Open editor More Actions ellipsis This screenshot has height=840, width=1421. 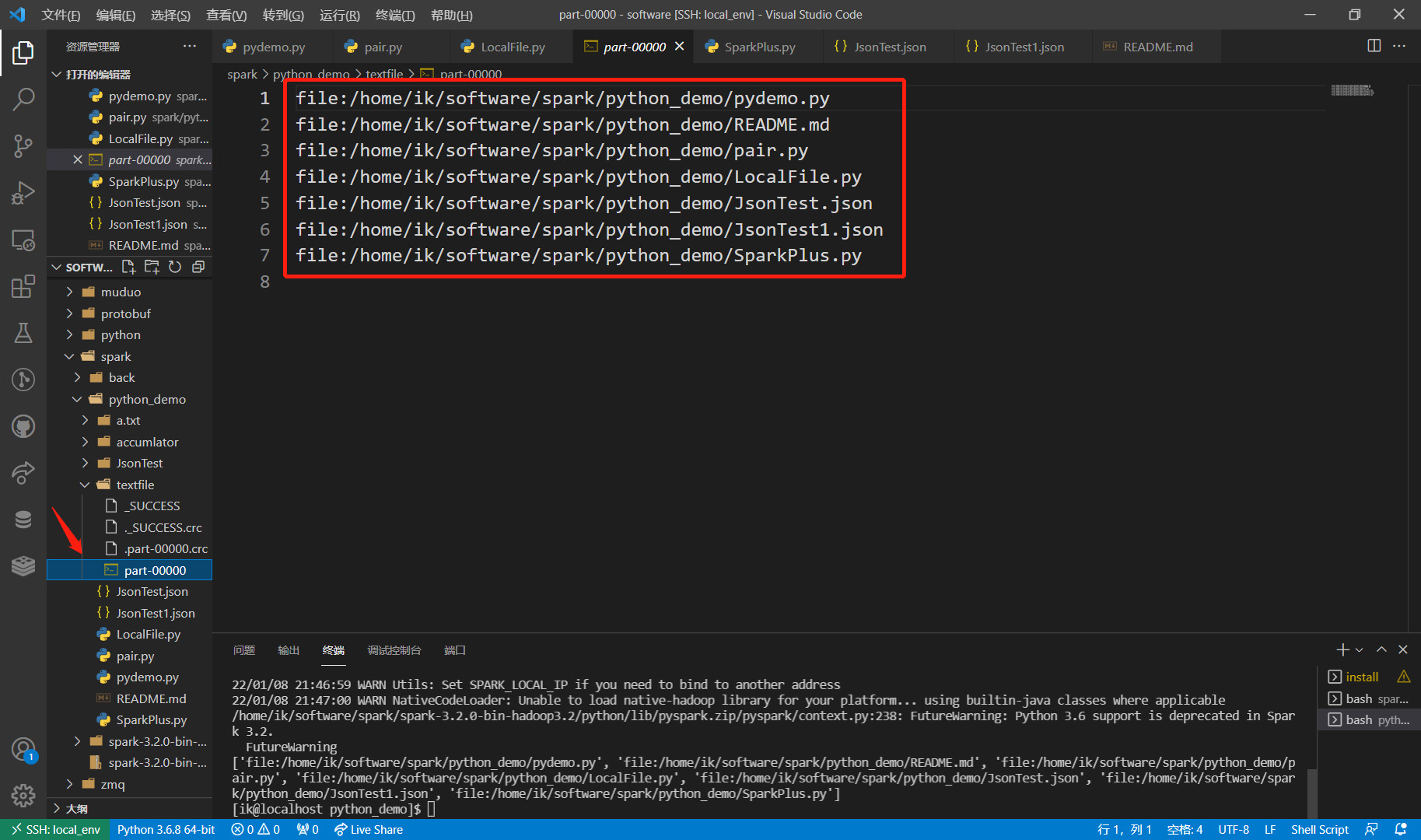tap(1399, 46)
